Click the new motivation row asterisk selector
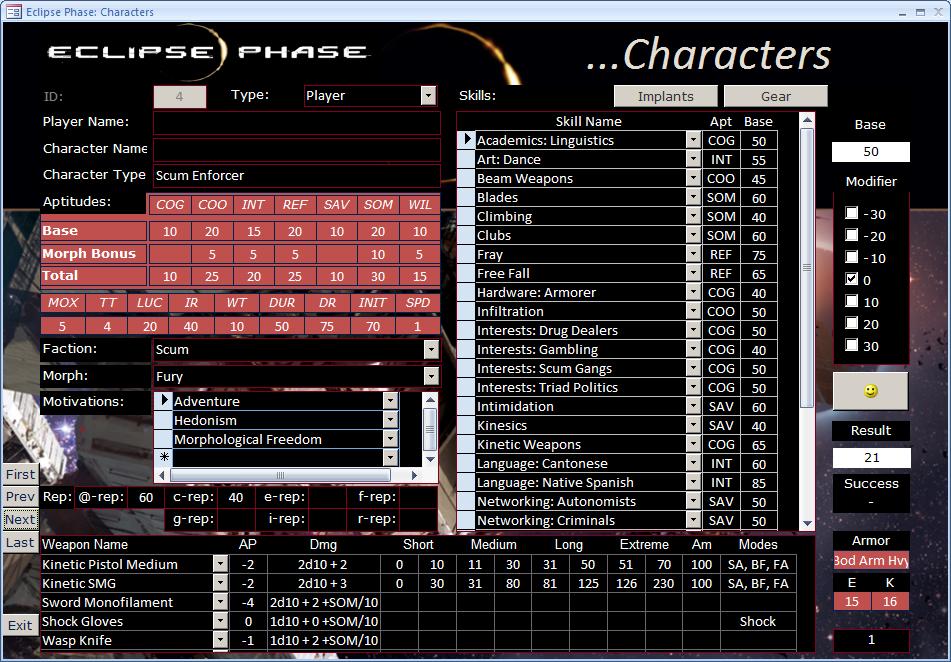 (164, 457)
